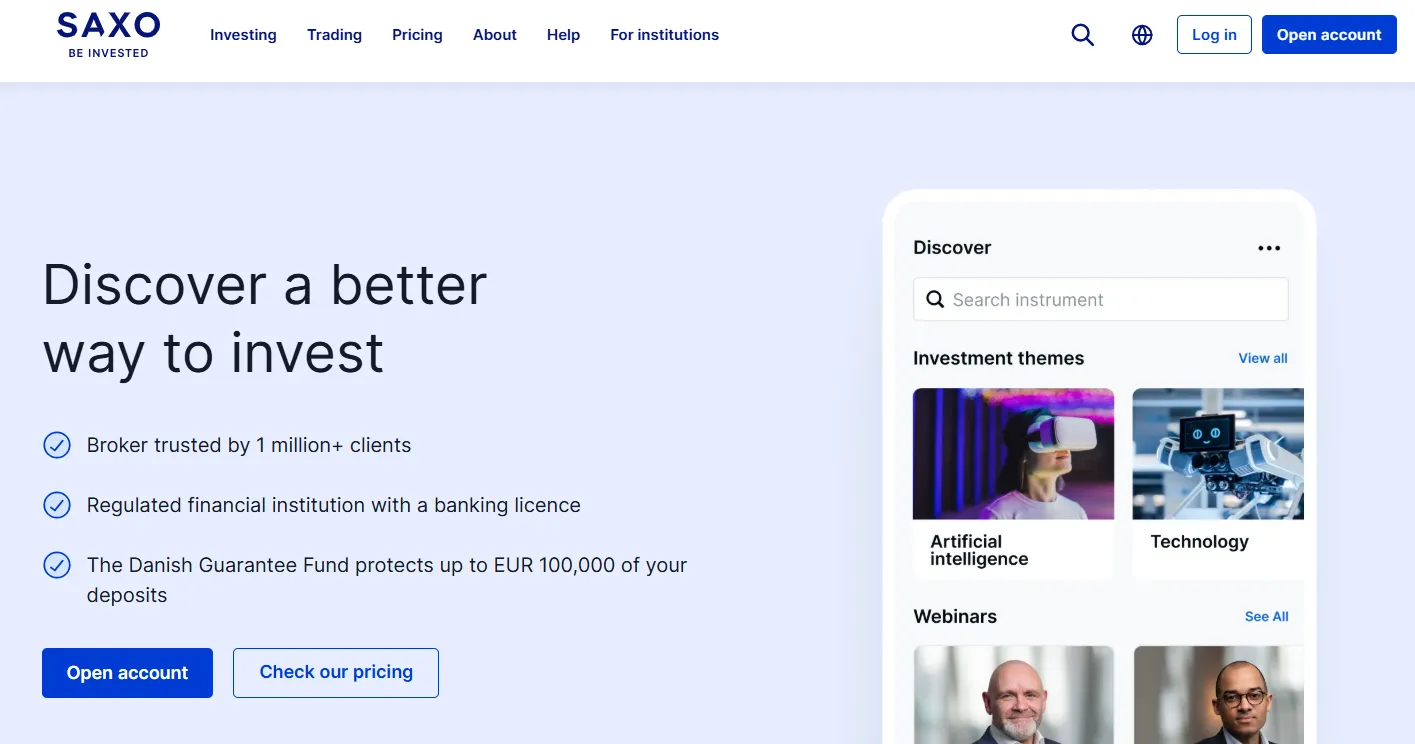Image resolution: width=1415 pixels, height=744 pixels.
Task: Open the Help menu item
Action: [x=563, y=35]
